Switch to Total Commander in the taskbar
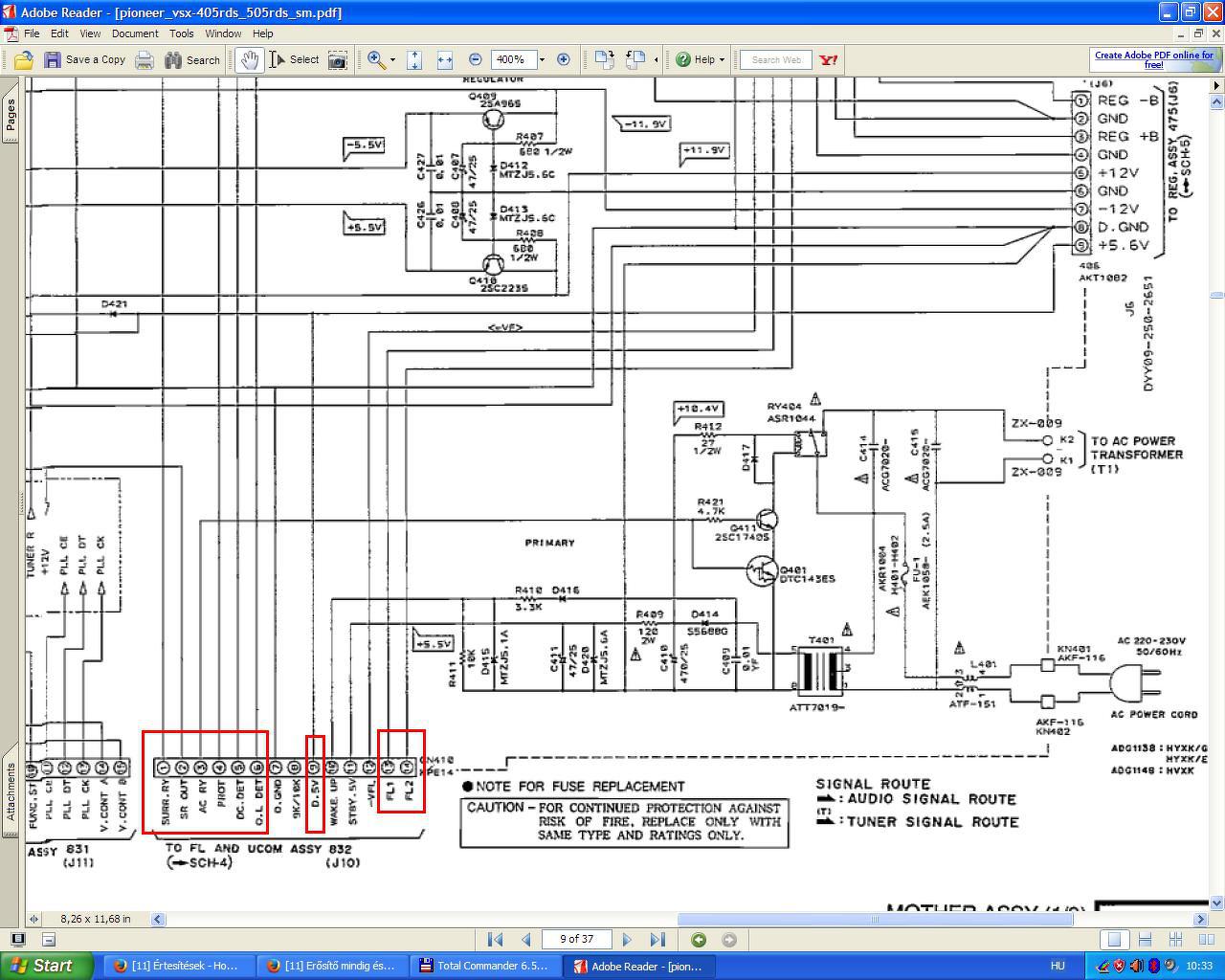The image size is (1225, 980). (x=486, y=966)
